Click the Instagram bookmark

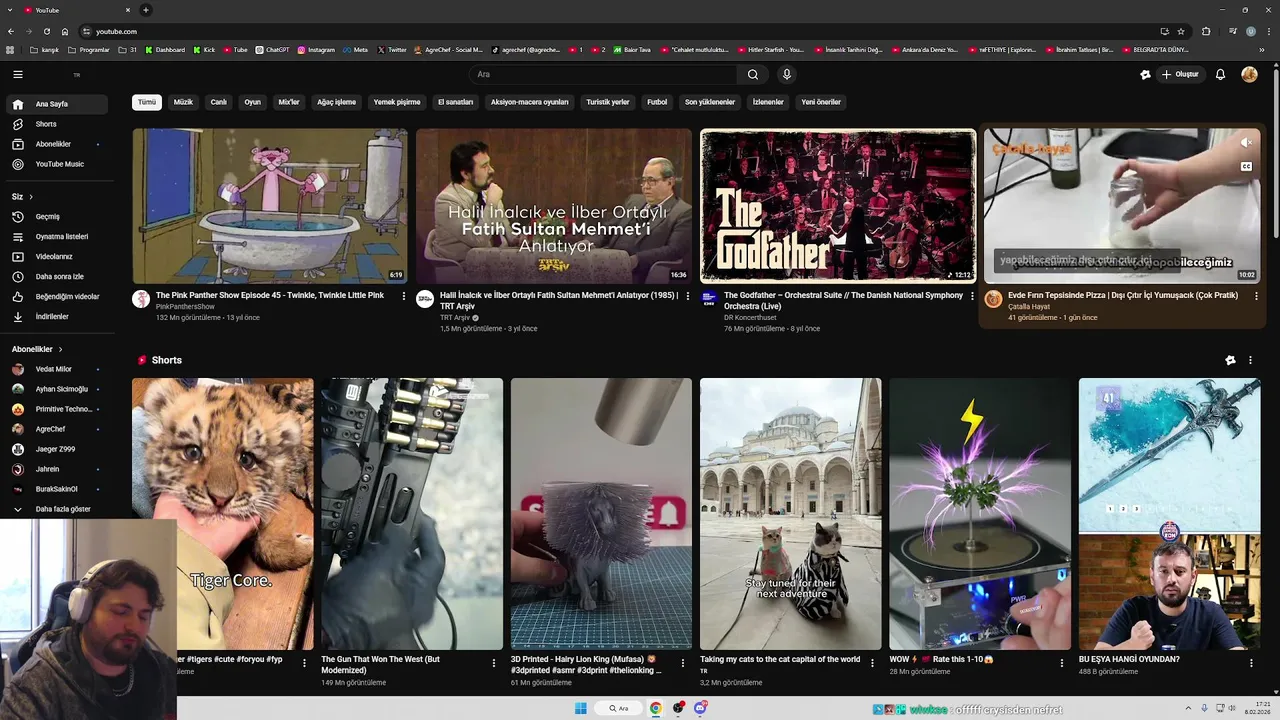coord(316,49)
